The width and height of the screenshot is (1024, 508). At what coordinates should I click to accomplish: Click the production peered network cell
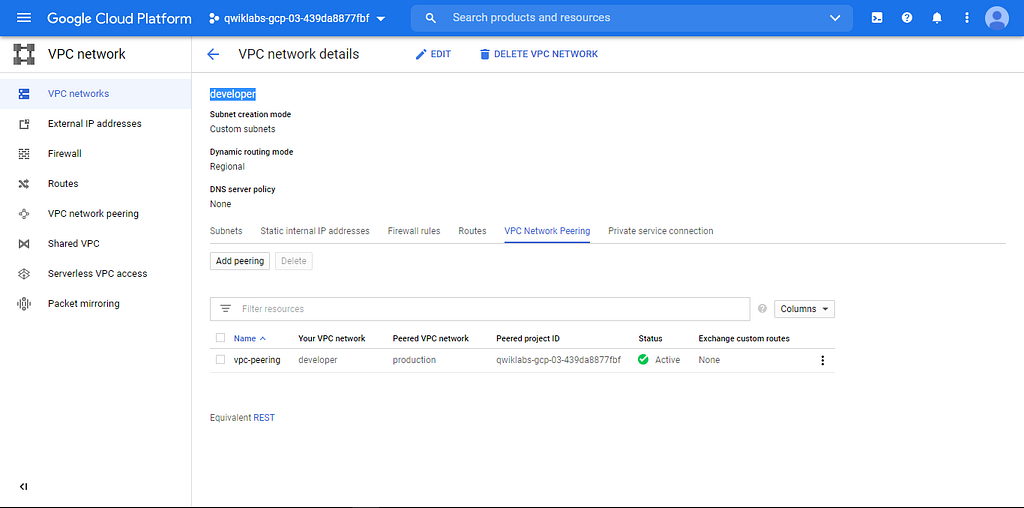click(x=414, y=360)
